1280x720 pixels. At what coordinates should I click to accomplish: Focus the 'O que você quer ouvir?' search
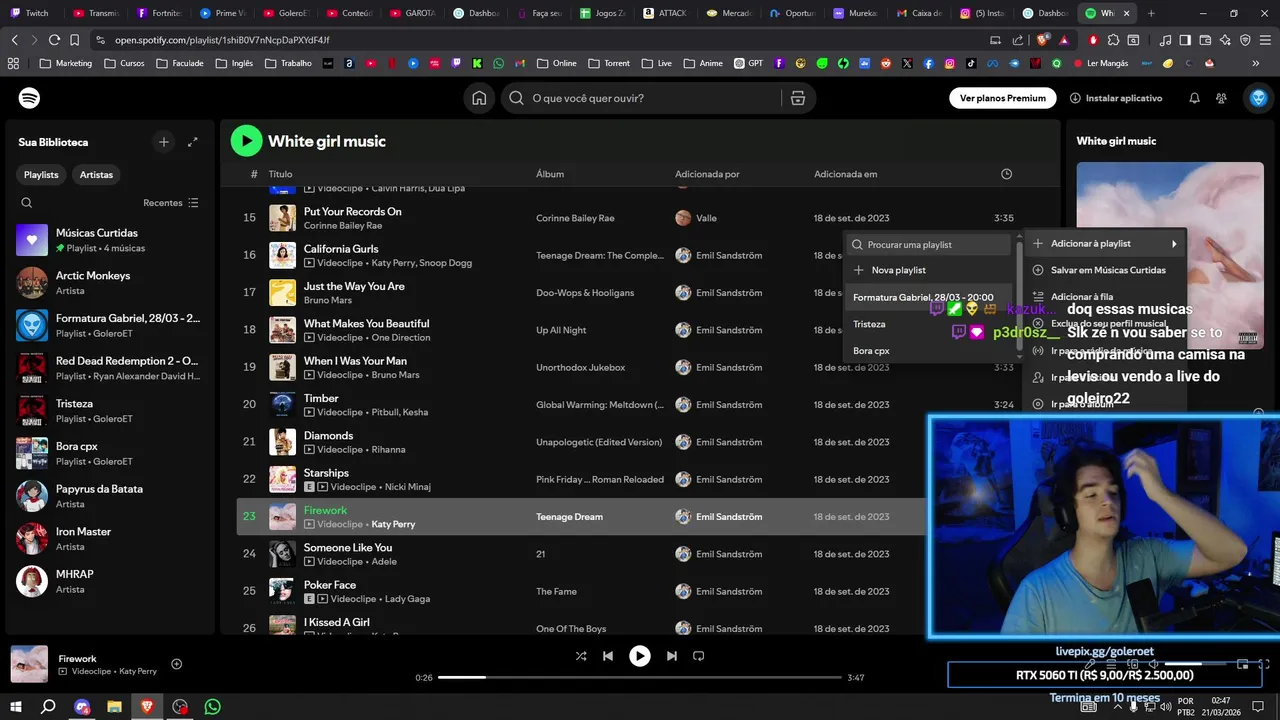point(641,98)
